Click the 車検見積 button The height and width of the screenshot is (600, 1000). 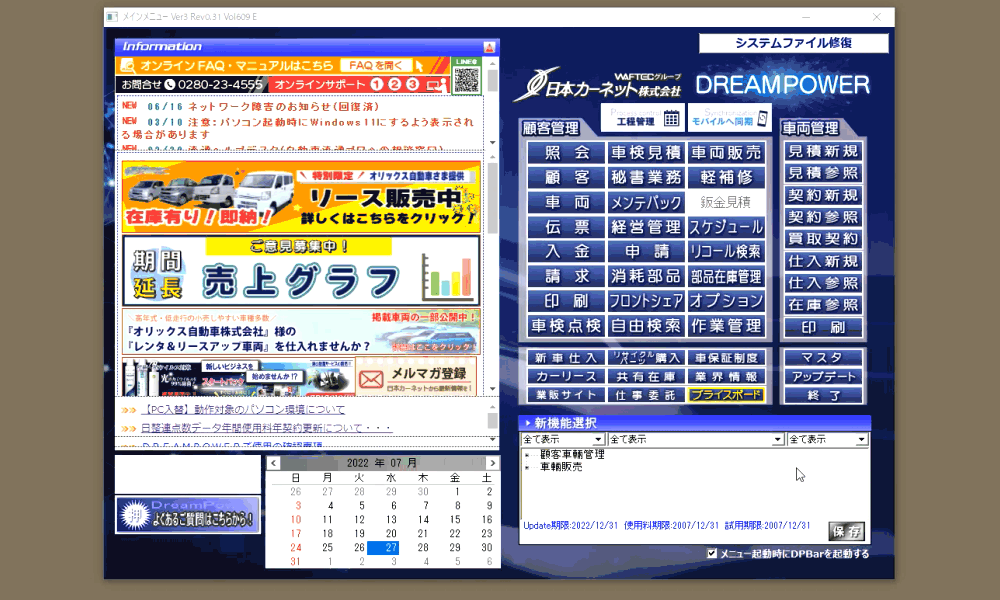click(646, 153)
